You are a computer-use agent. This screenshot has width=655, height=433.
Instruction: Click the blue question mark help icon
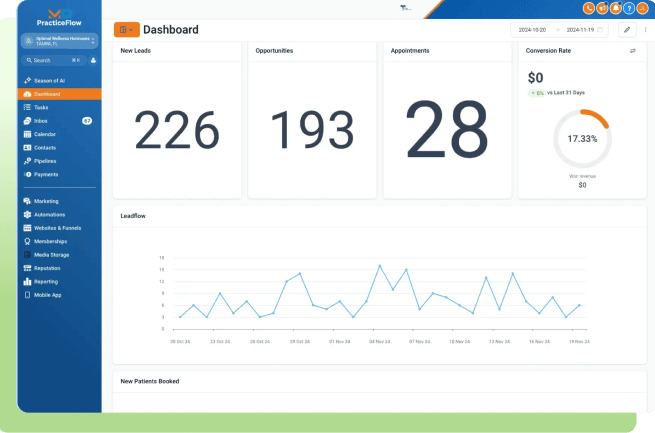629,8
